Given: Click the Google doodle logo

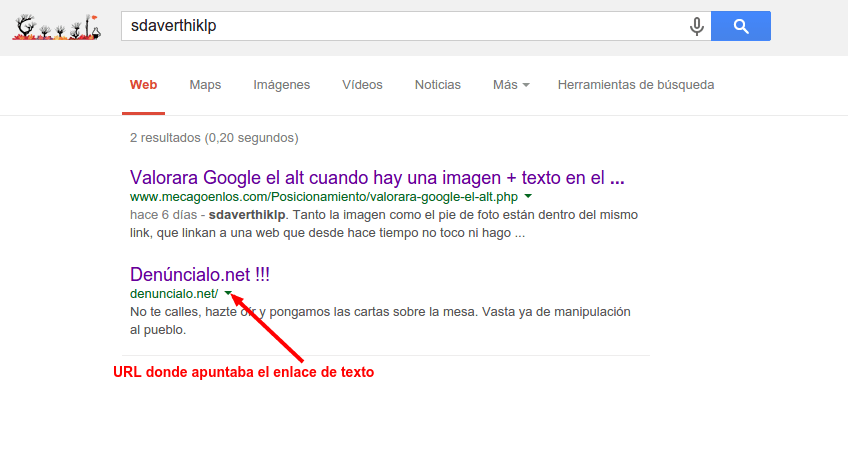Looking at the screenshot, I should coord(57,27).
